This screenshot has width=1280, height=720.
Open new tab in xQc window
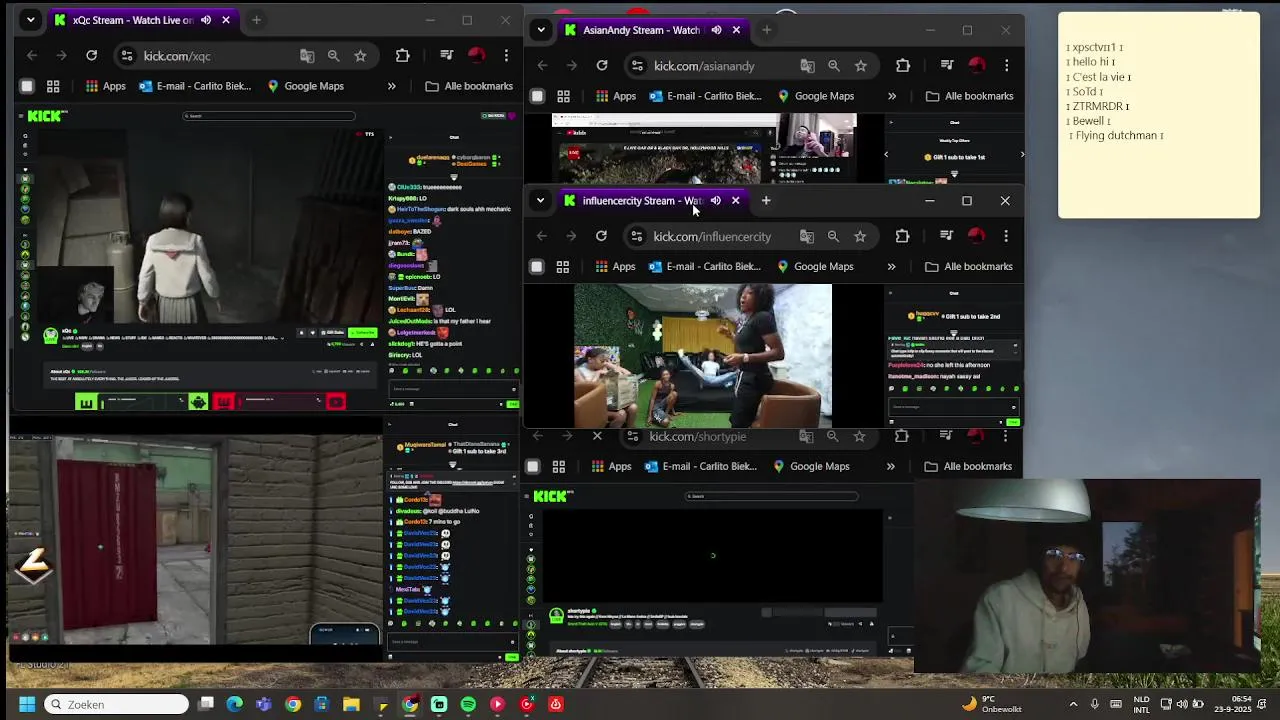pos(256,20)
